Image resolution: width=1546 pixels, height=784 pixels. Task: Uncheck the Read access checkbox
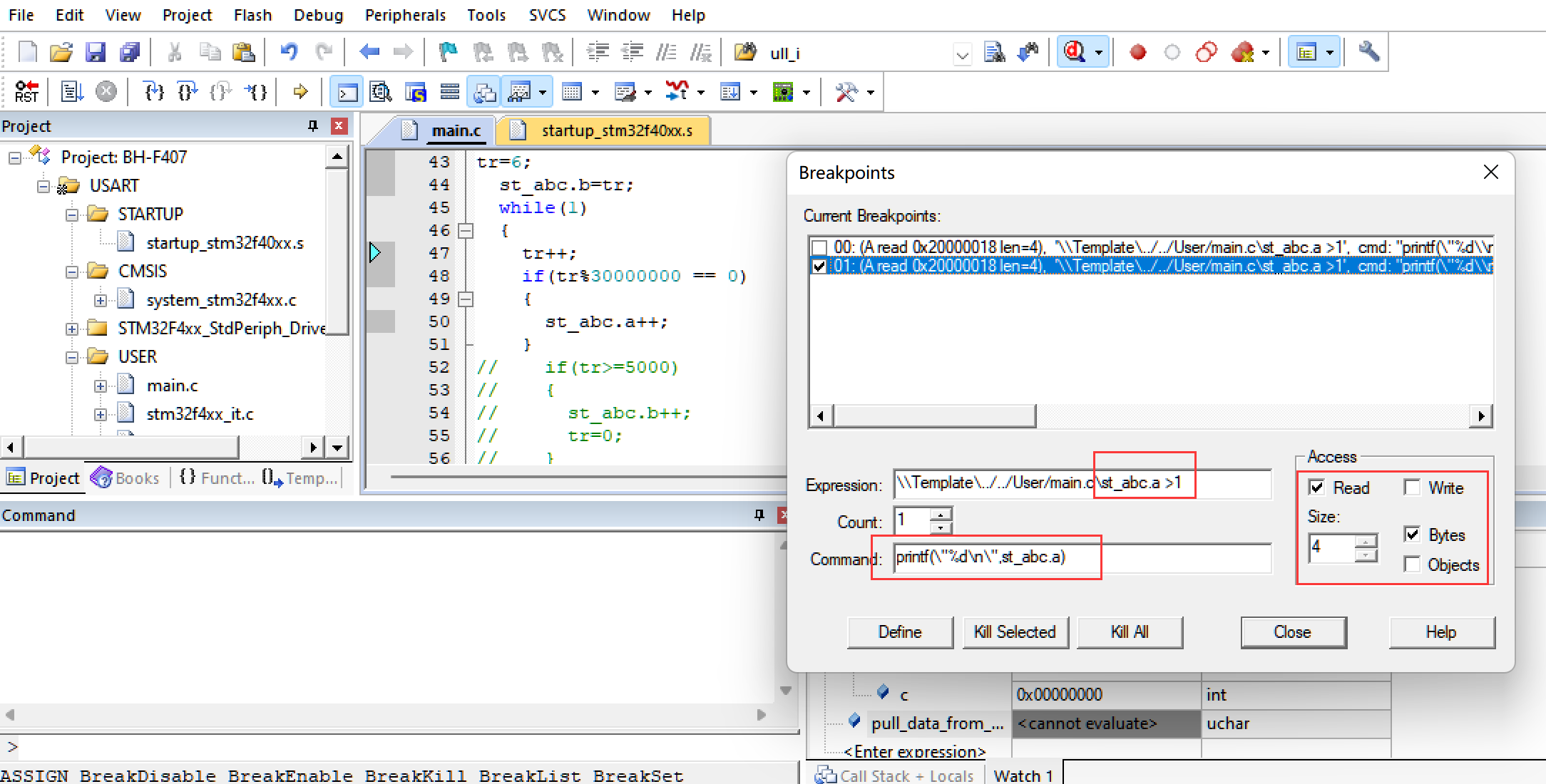1316,488
